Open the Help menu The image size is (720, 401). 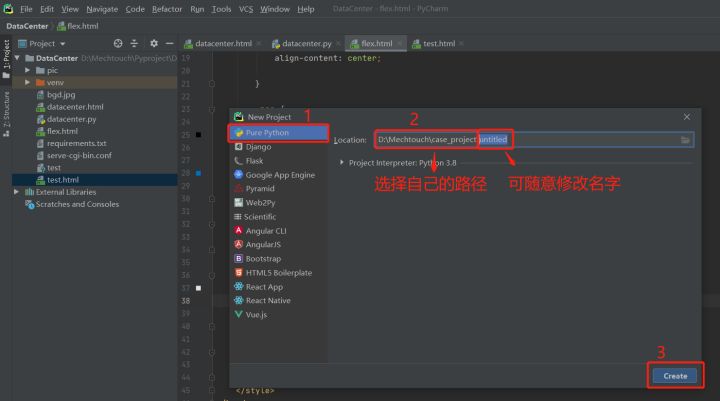(305, 9)
